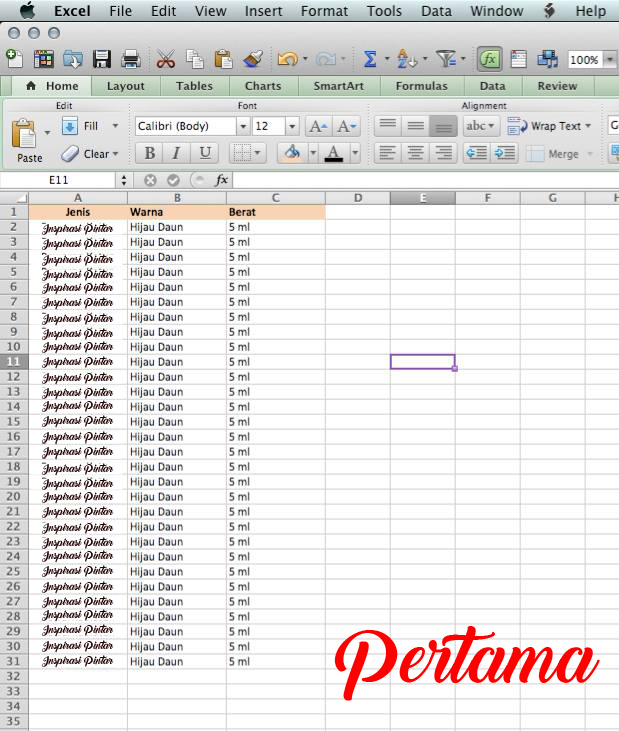Screen dimensions: 619x731
Task: Paste with the toolbar clipboard icon
Action: (x=223, y=59)
